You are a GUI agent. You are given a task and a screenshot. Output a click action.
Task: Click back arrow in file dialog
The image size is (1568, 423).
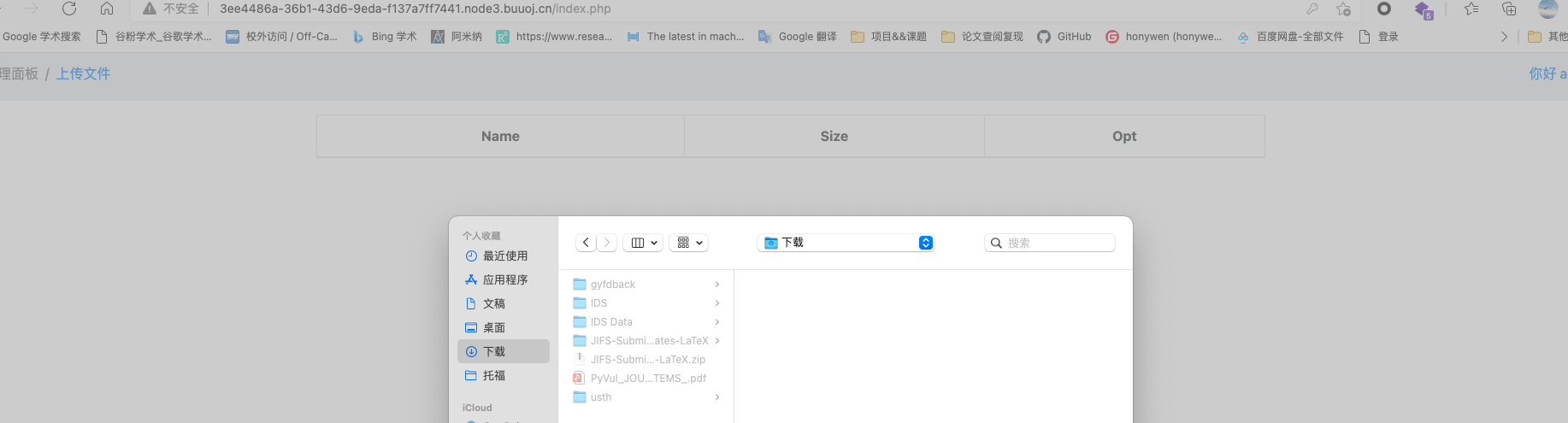(x=586, y=243)
